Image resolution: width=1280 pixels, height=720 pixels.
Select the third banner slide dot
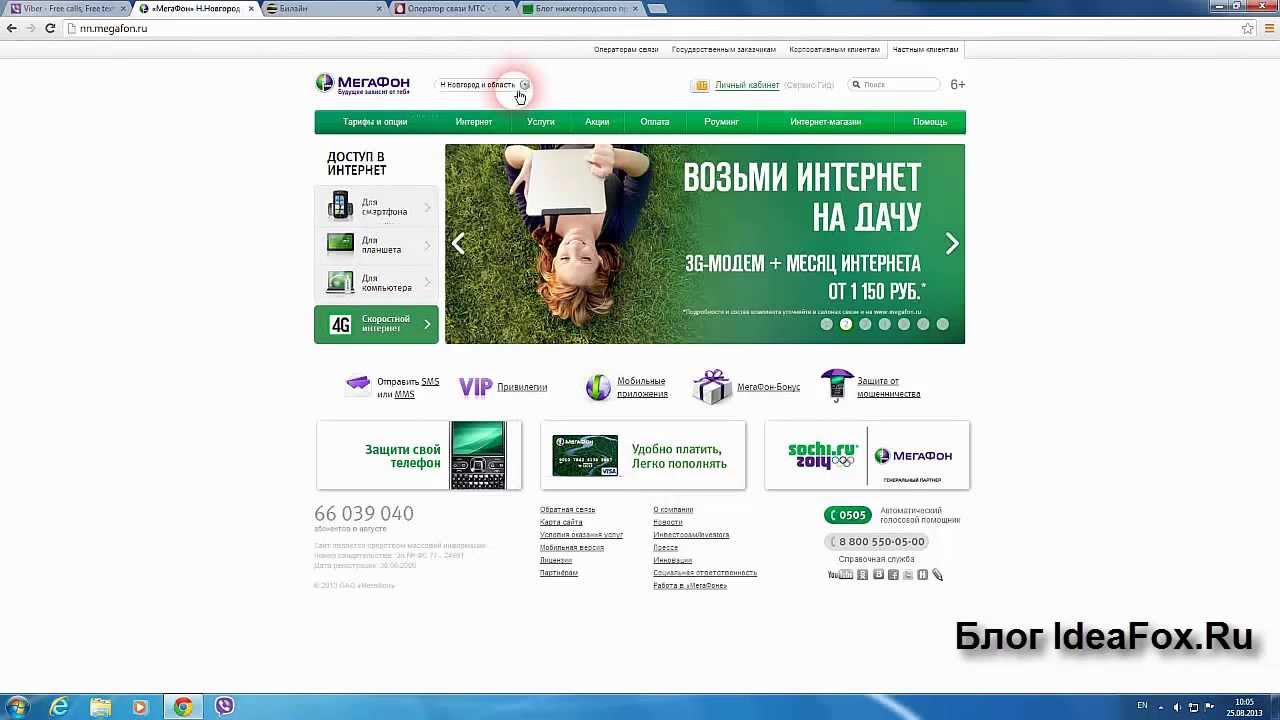point(865,324)
